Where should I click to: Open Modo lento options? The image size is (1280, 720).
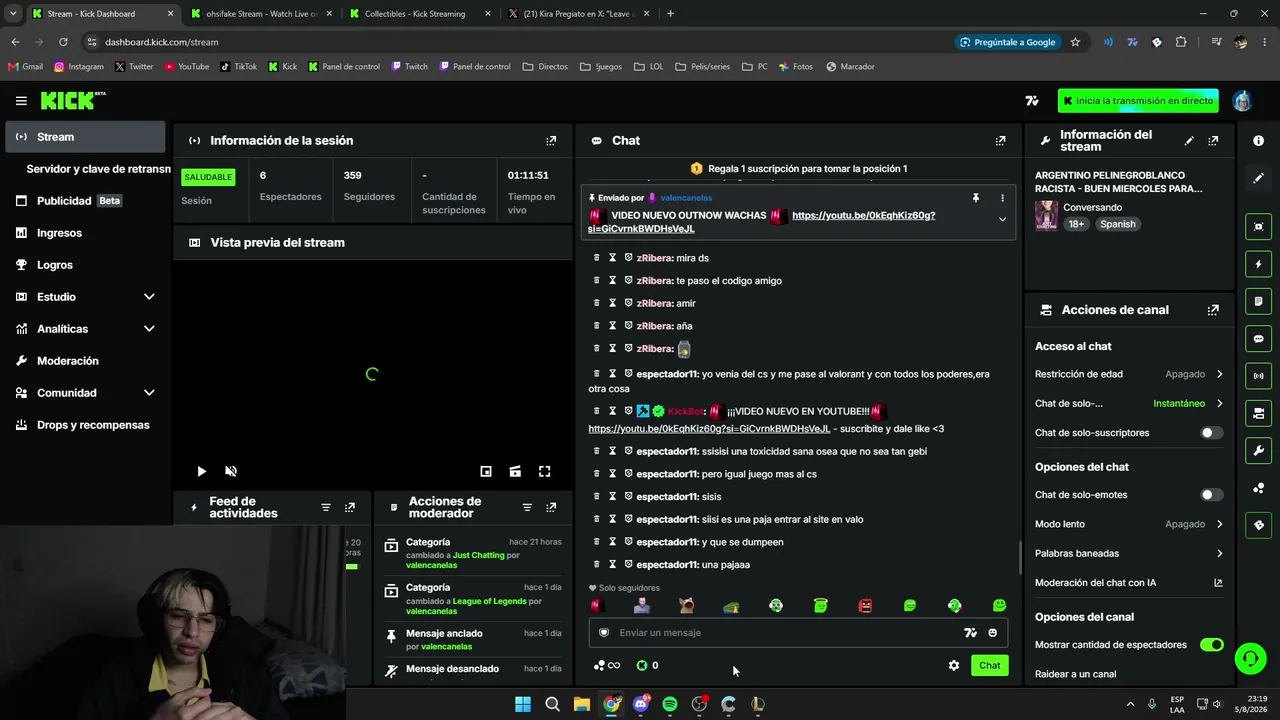(x=1129, y=524)
